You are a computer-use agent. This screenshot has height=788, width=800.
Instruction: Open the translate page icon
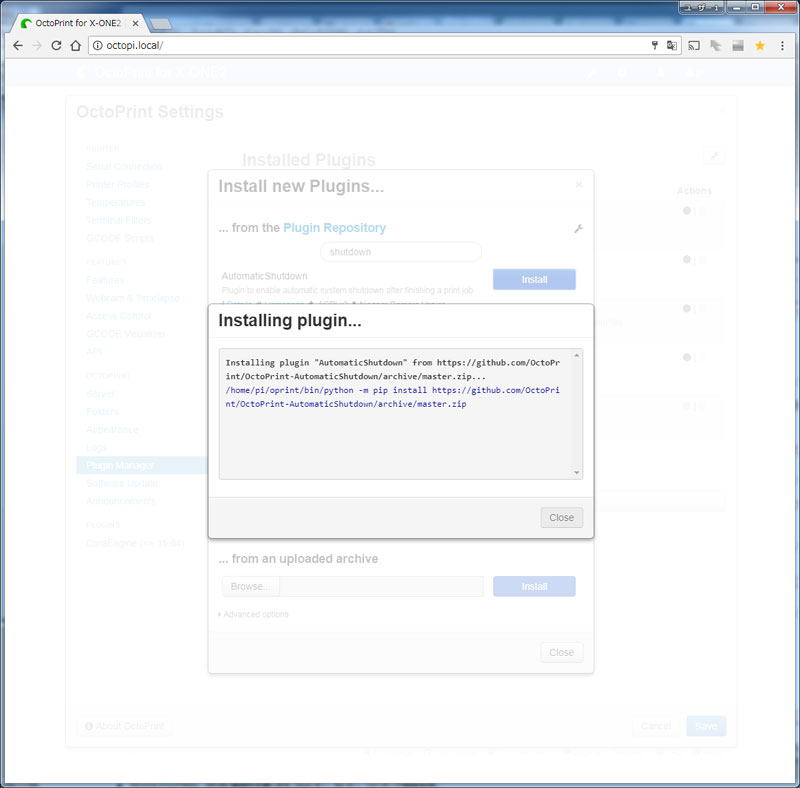pos(671,45)
